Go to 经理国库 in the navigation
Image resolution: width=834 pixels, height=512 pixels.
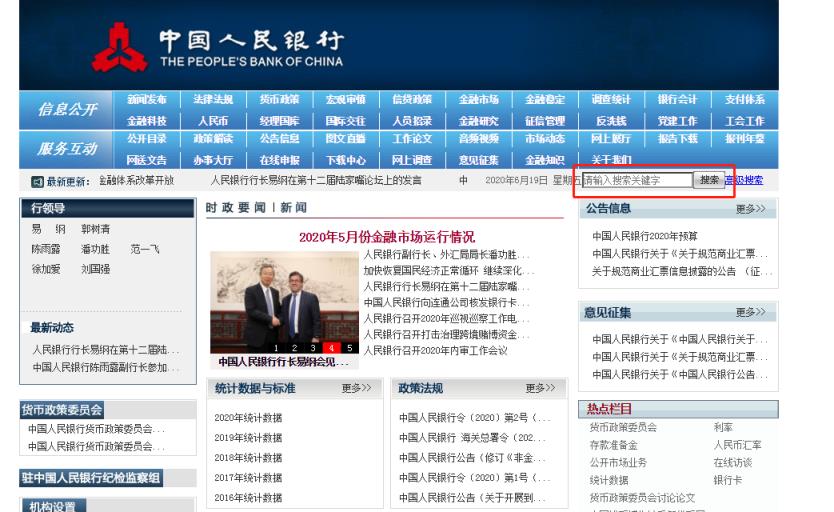coord(279,121)
